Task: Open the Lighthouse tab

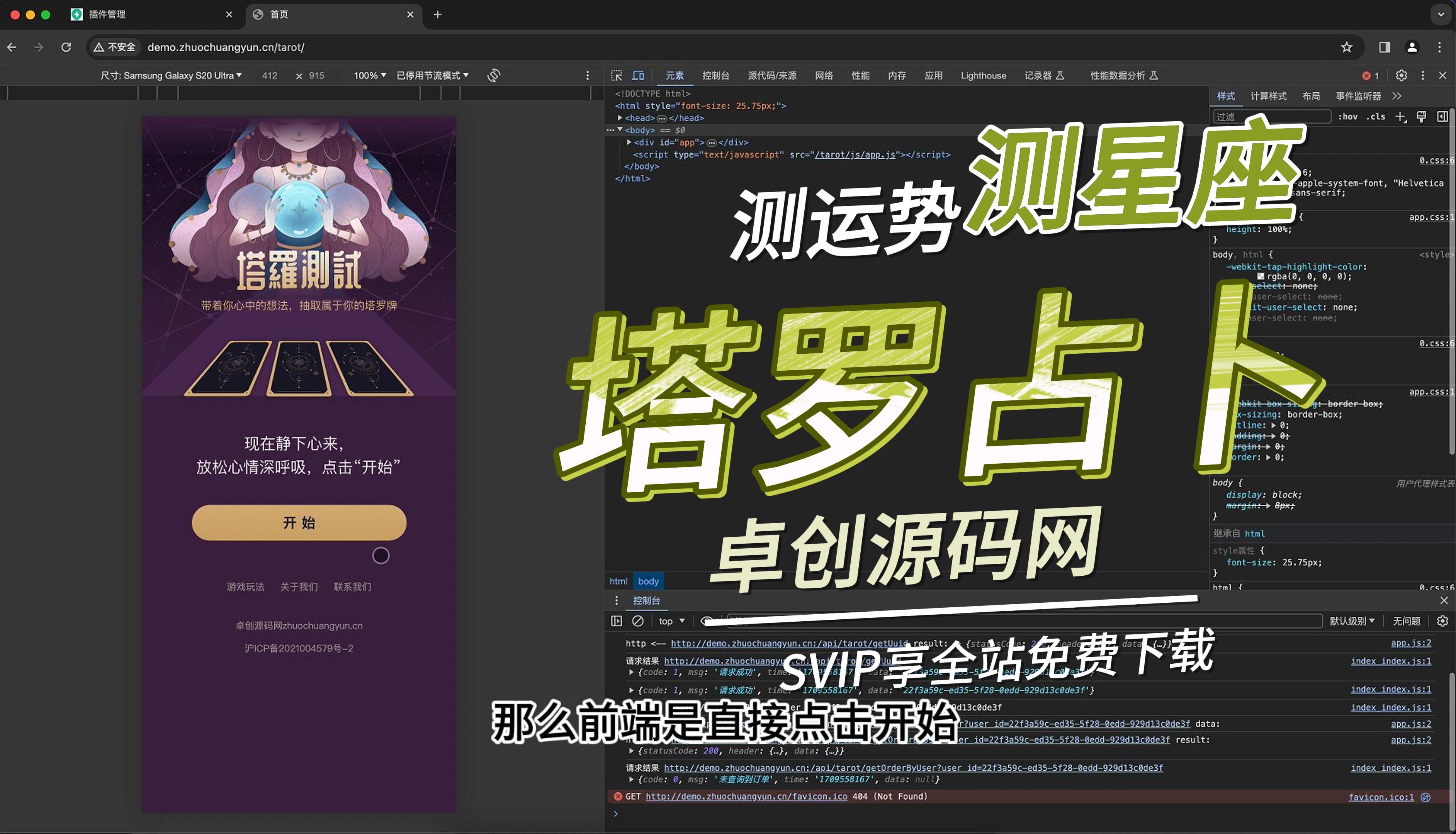Action: 983,76
